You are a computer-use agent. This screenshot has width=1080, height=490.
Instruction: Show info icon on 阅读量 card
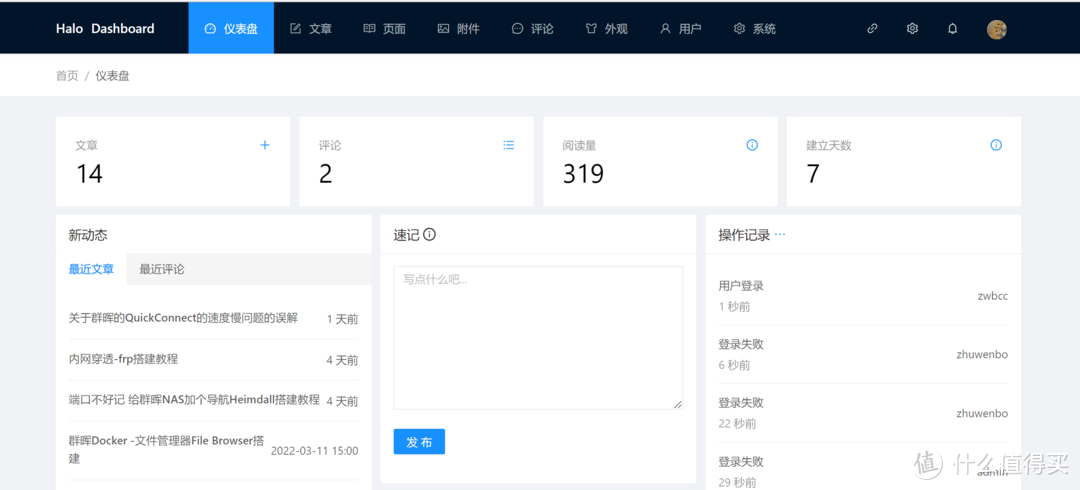tap(752, 145)
